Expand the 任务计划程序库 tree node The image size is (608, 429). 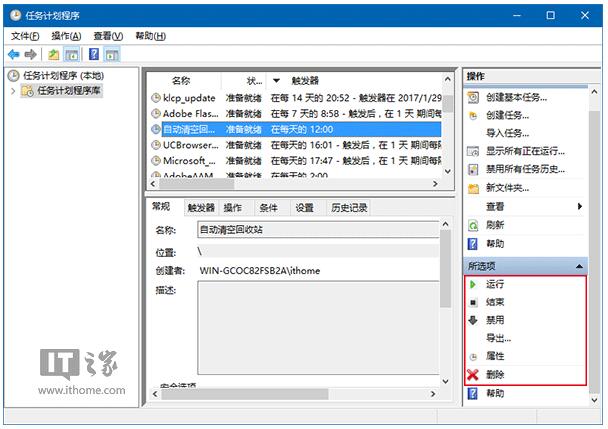(13, 91)
